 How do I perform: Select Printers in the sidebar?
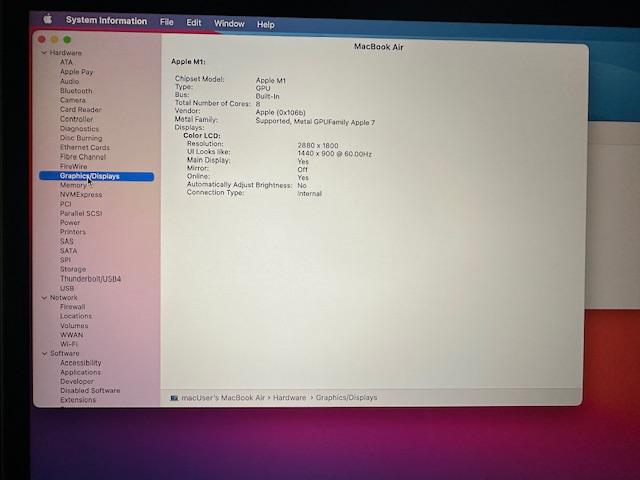pos(73,232)
